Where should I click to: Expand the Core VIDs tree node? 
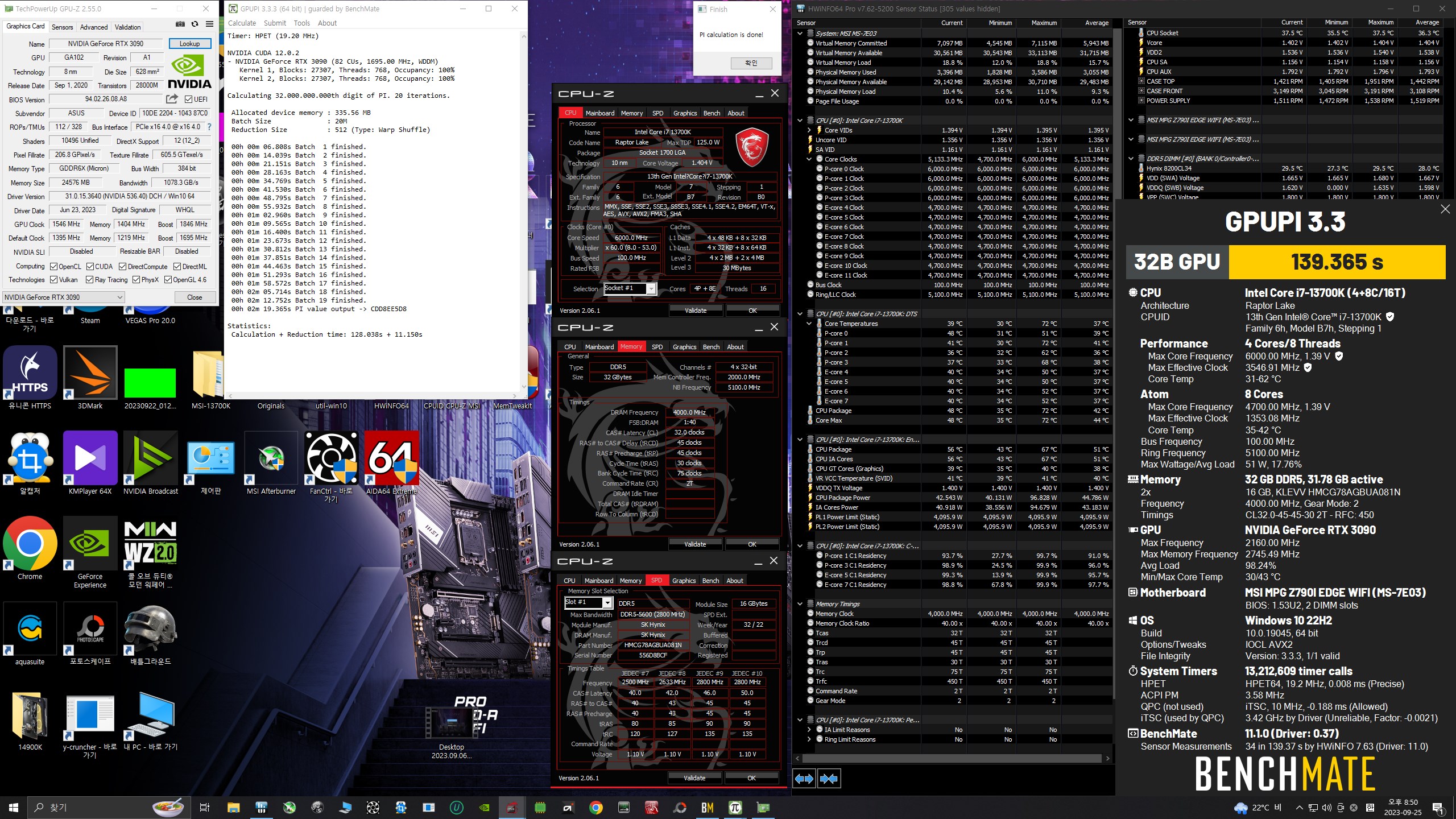[809, 130]
